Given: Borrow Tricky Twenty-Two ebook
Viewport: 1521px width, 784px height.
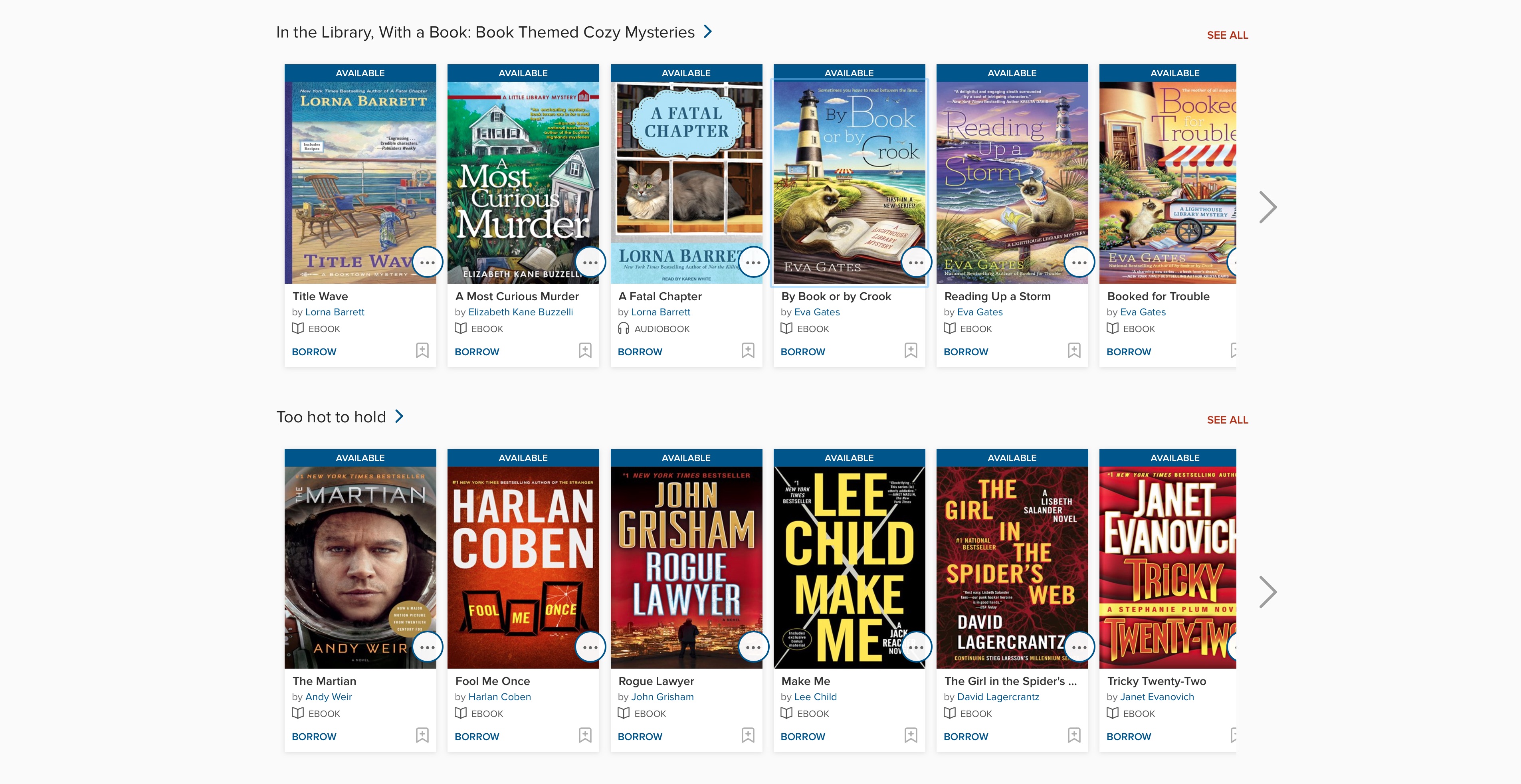Looking at the screenshot, I should coord(1128,737).
